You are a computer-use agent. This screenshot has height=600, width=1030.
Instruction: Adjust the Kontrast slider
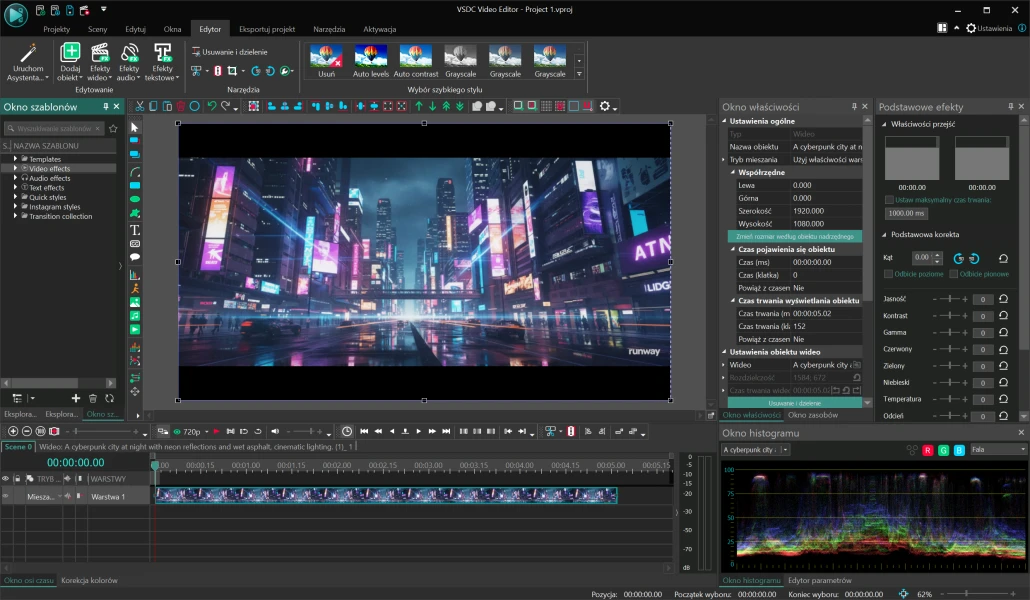point(949,316)
